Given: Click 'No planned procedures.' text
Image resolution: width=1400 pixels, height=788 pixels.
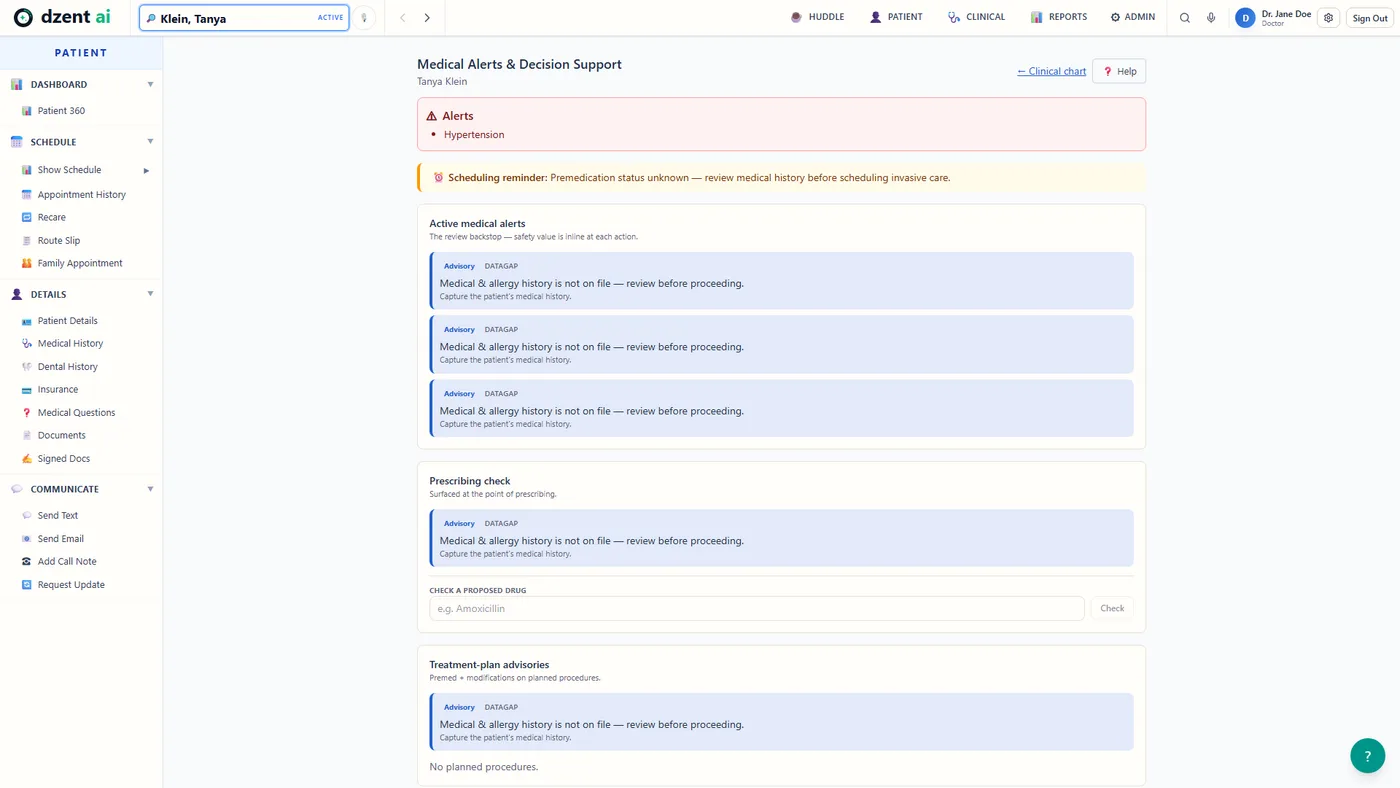Looking at the screenshot, I should pos(484,767).
